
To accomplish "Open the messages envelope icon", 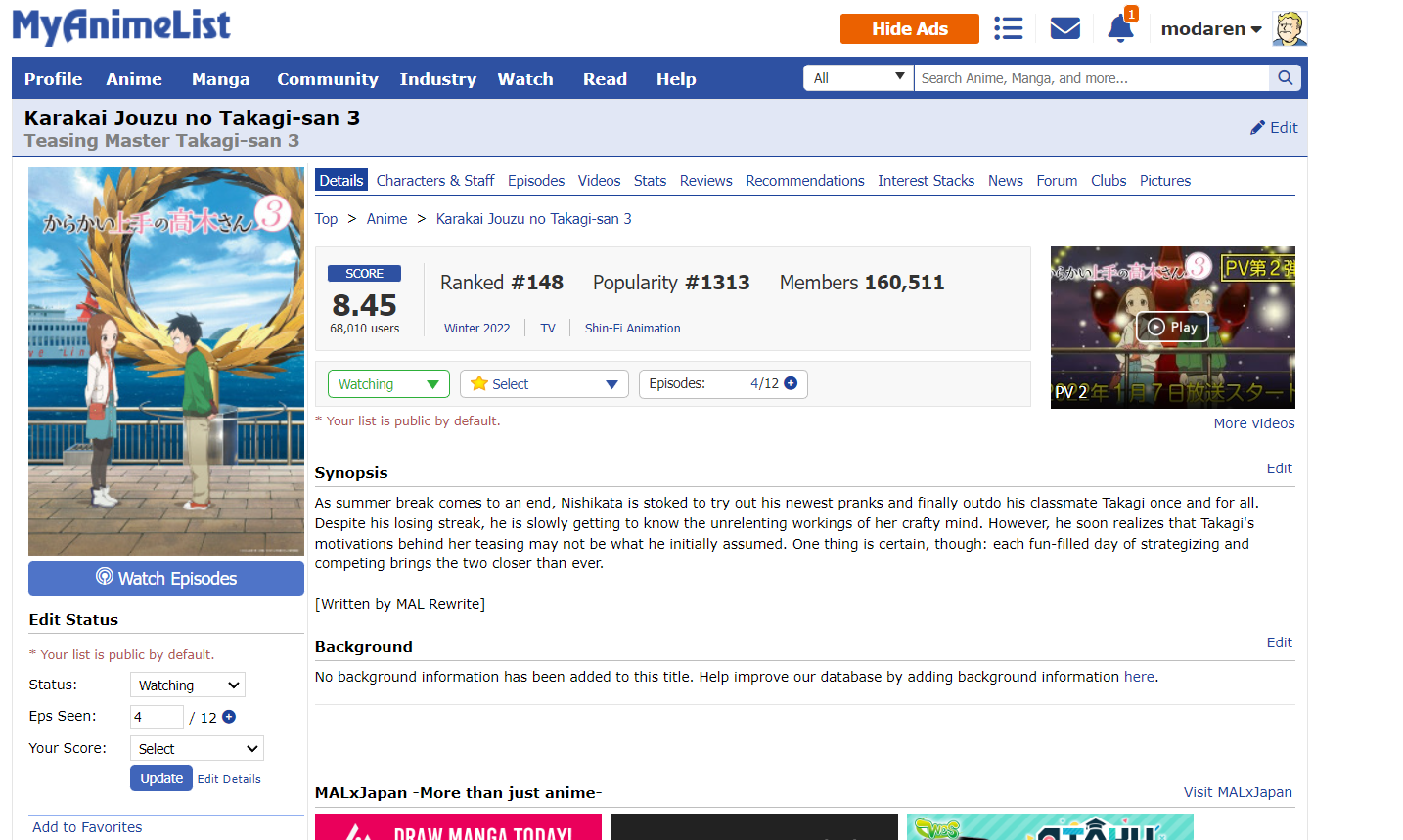I will (1064, 28).
